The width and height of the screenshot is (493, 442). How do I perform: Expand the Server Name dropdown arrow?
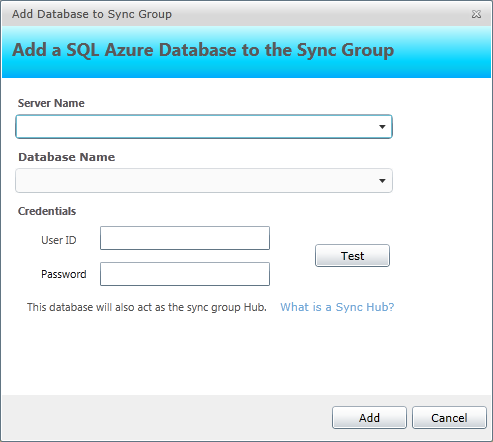pos(382,127)
